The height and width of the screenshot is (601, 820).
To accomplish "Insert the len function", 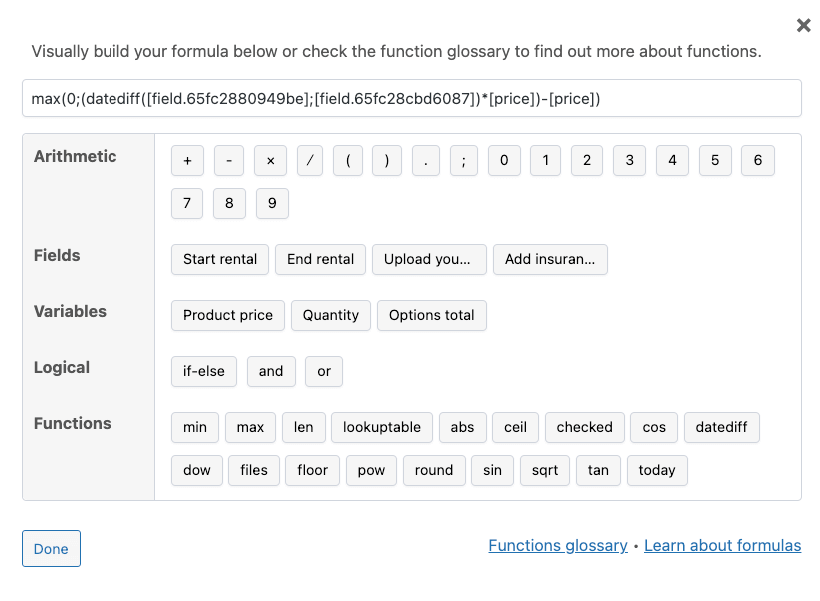I will [x=303, y=427].
